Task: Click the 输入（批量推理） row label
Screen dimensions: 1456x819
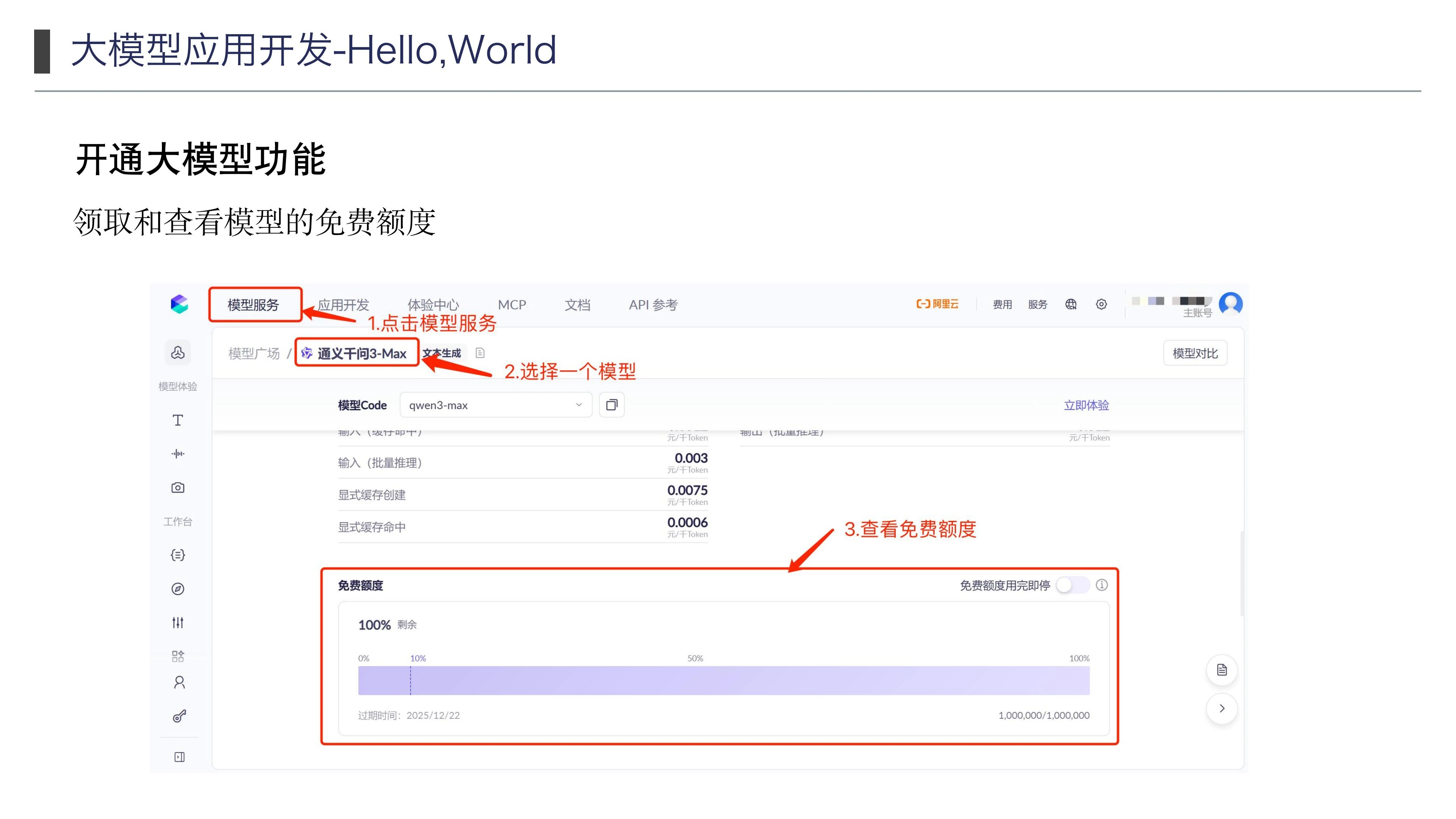Action: [380, 463]
